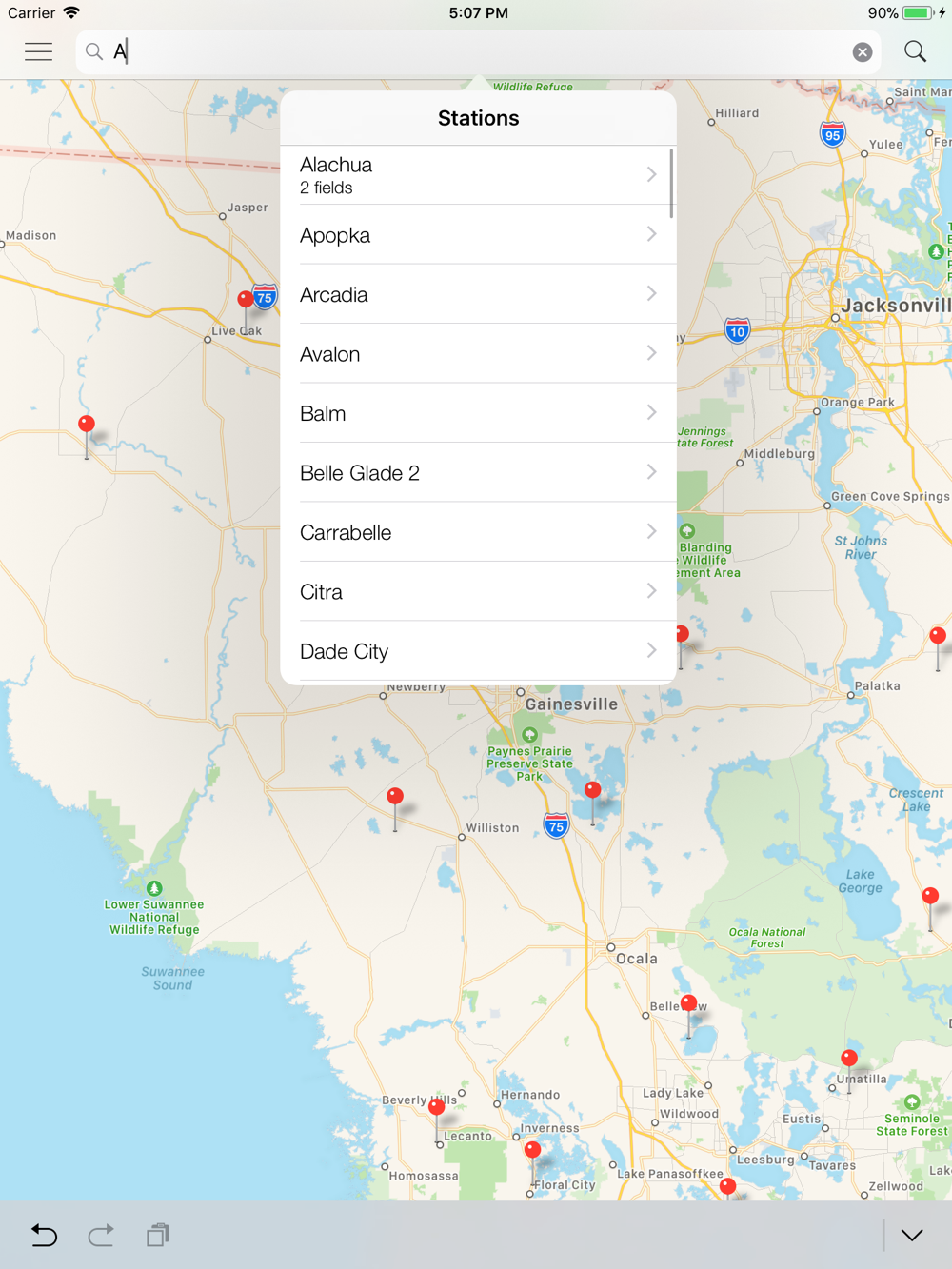Open Belle Glade 2 via its chevron

[x=652, y=472]
